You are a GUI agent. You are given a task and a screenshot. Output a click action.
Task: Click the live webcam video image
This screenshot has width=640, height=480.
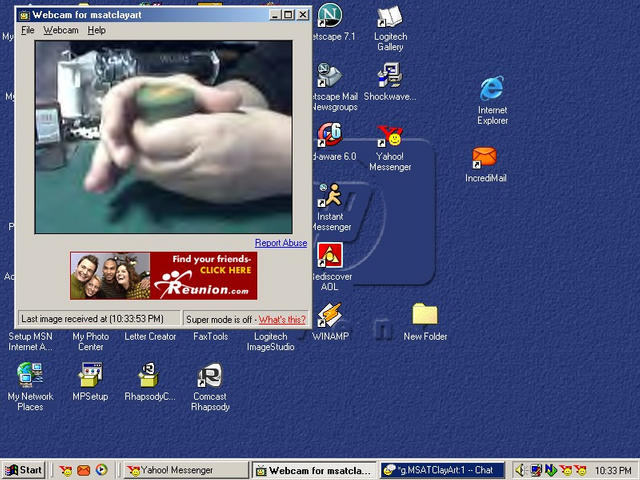(x=163, y=137)
